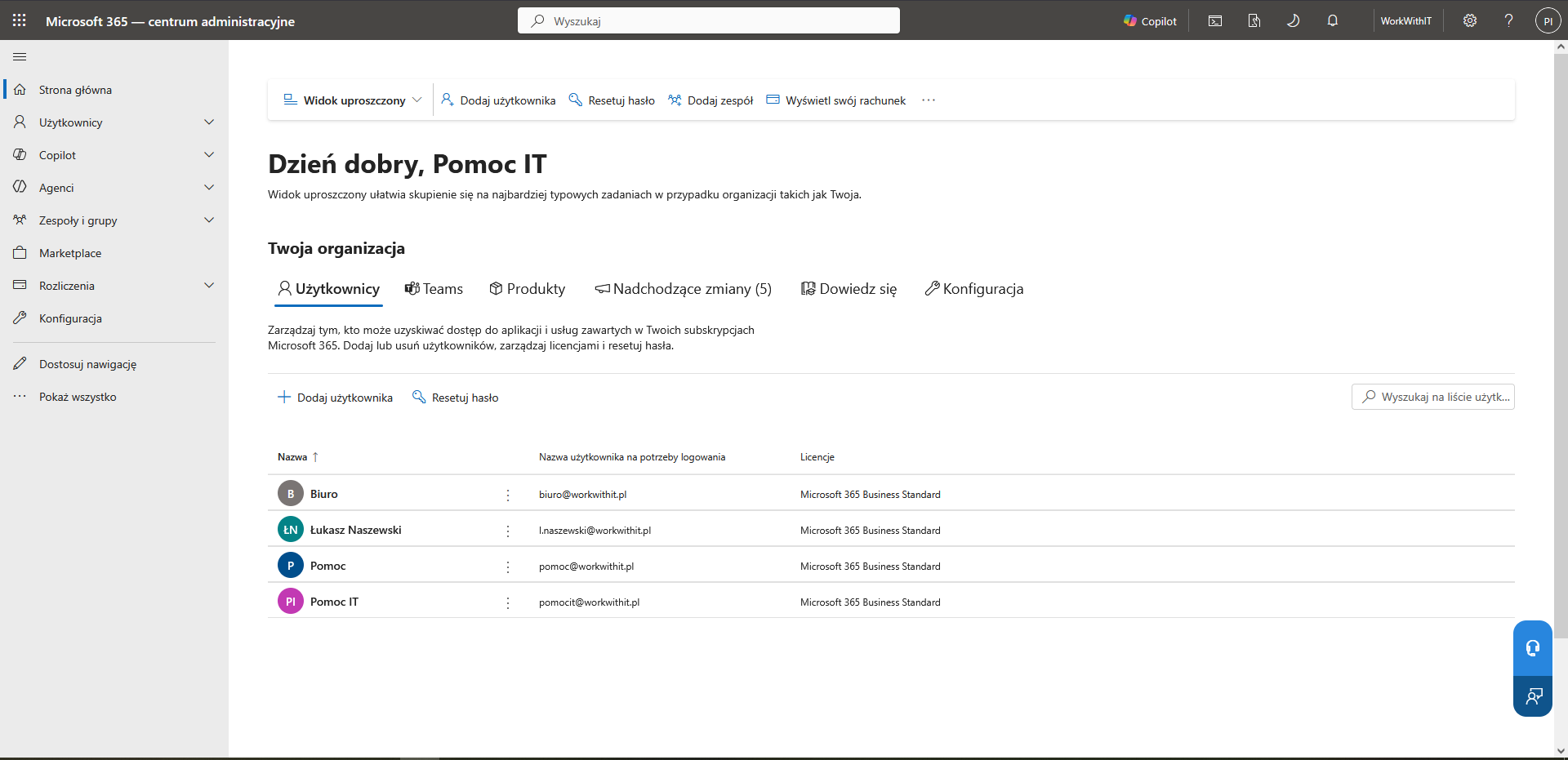Open toolbar overflow ellipsis menu

929,100
